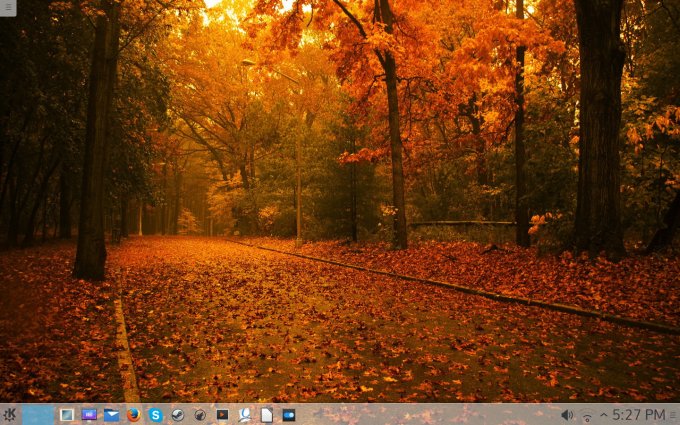Open the desktop toolbox menu in the top-left corner
Viewport: 680px width, 425px height.
(8, 7)
